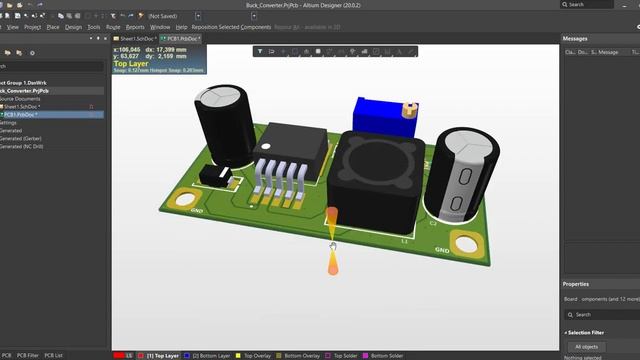Screen dimensions: 640x360
Task: Open the Design menu
Action: 73,27
